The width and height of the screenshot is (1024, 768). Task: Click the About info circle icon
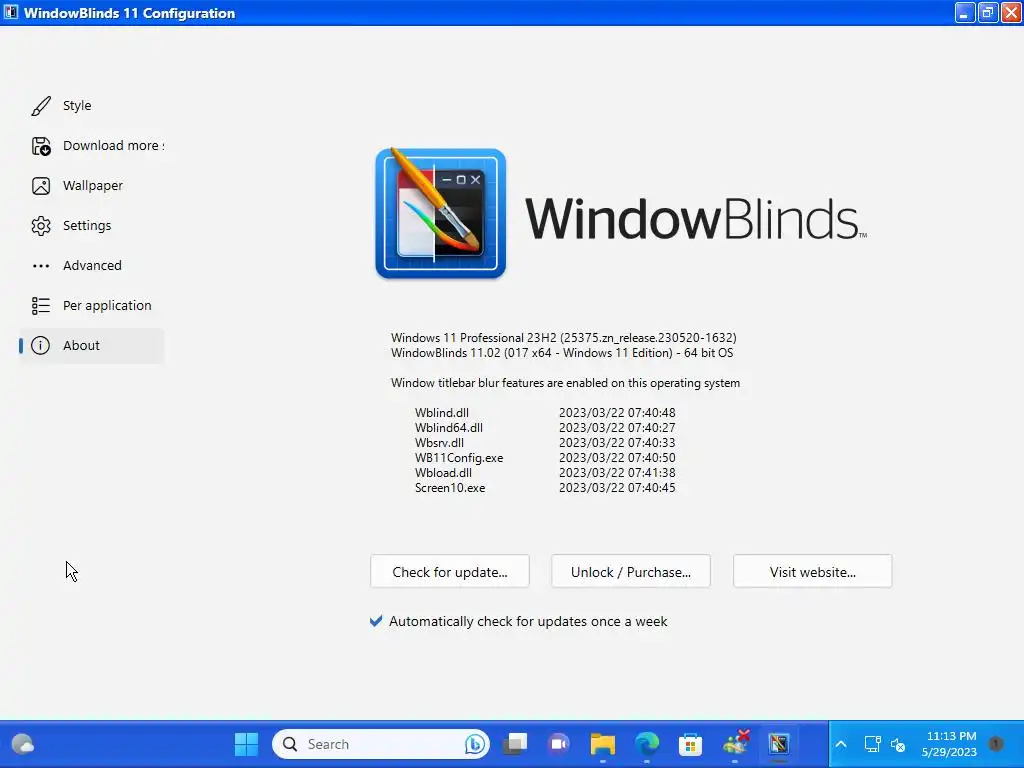[x=40, y=345]
